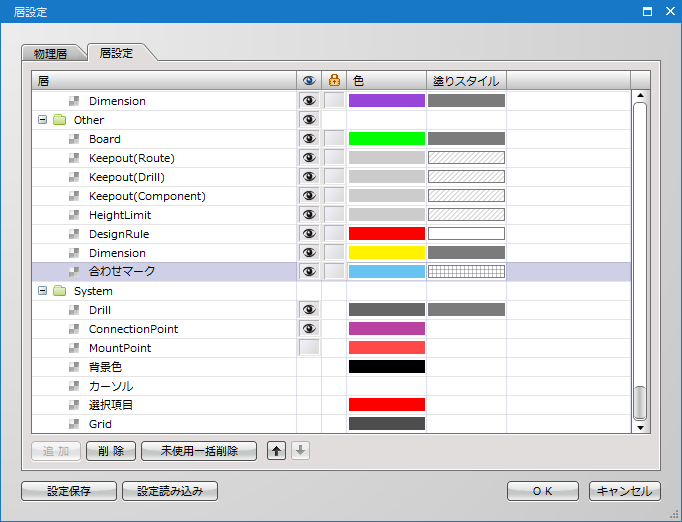Select the 層設定 tab
Viewport: 682px width, 522px height.
coord(116,53)
